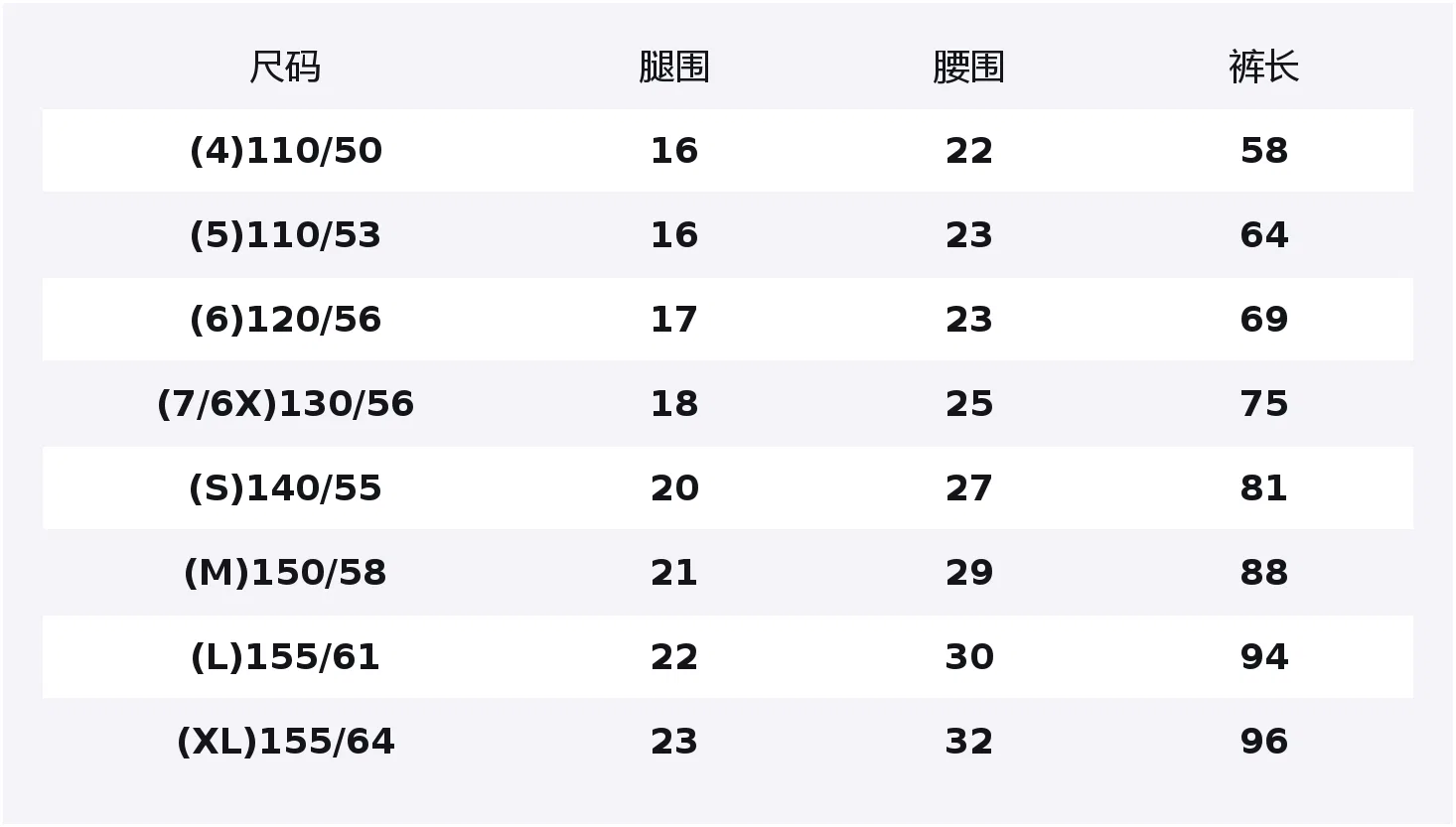Select the (M)150/58 size row label
Viewport: 1456px width, 827px height.
(286, 573)
